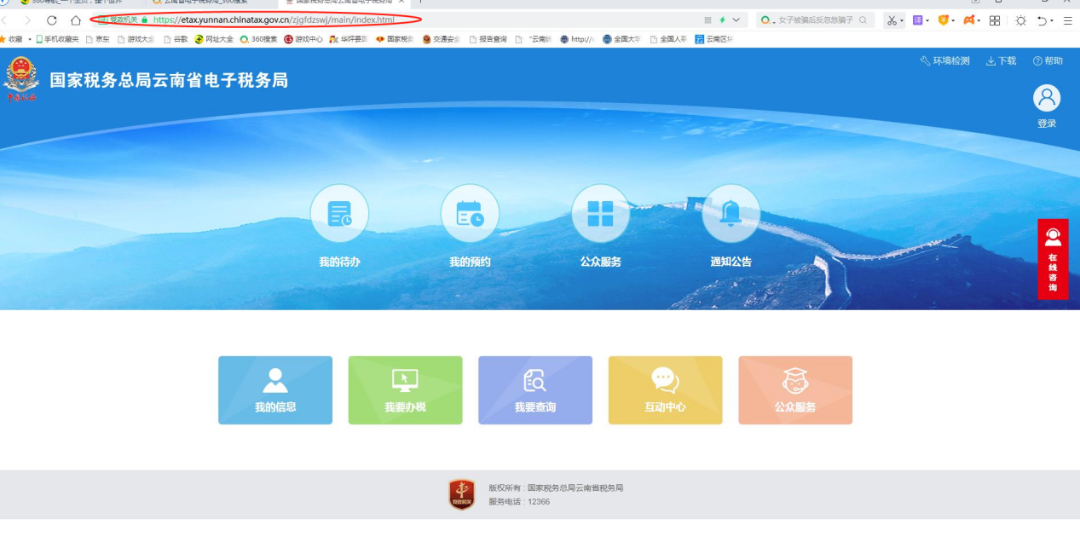
Task: Open the 京东 bookmark
Action: tap(98, 39)
